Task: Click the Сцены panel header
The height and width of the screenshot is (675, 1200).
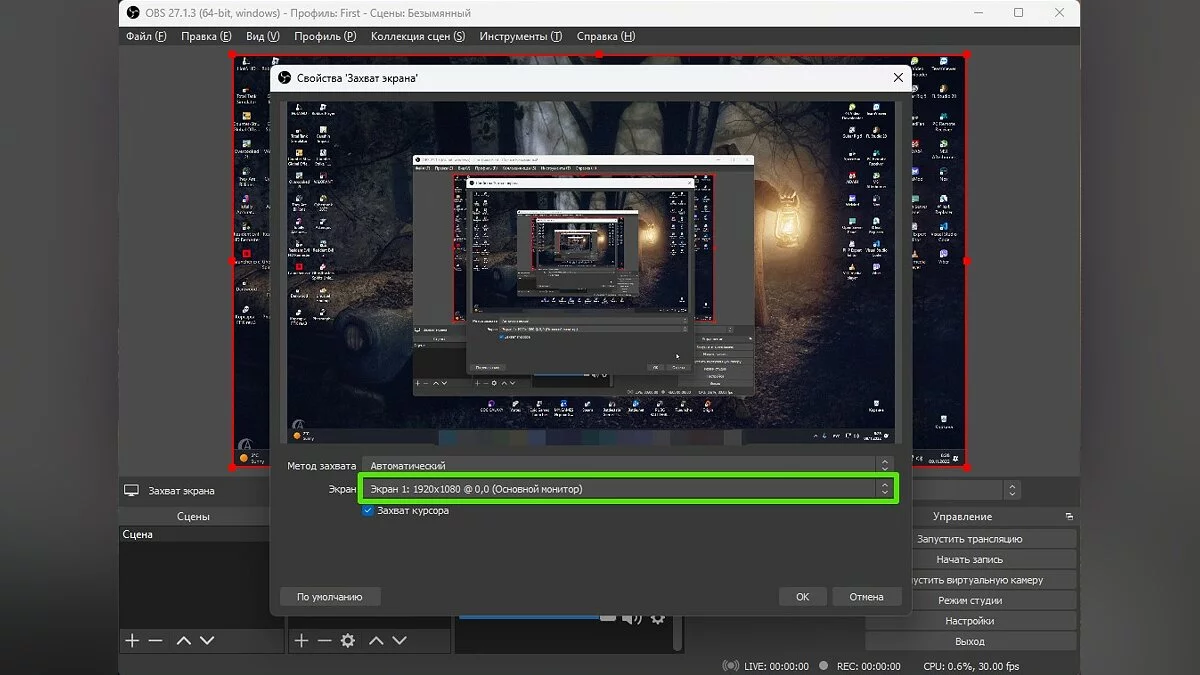Action: (193, 517)
